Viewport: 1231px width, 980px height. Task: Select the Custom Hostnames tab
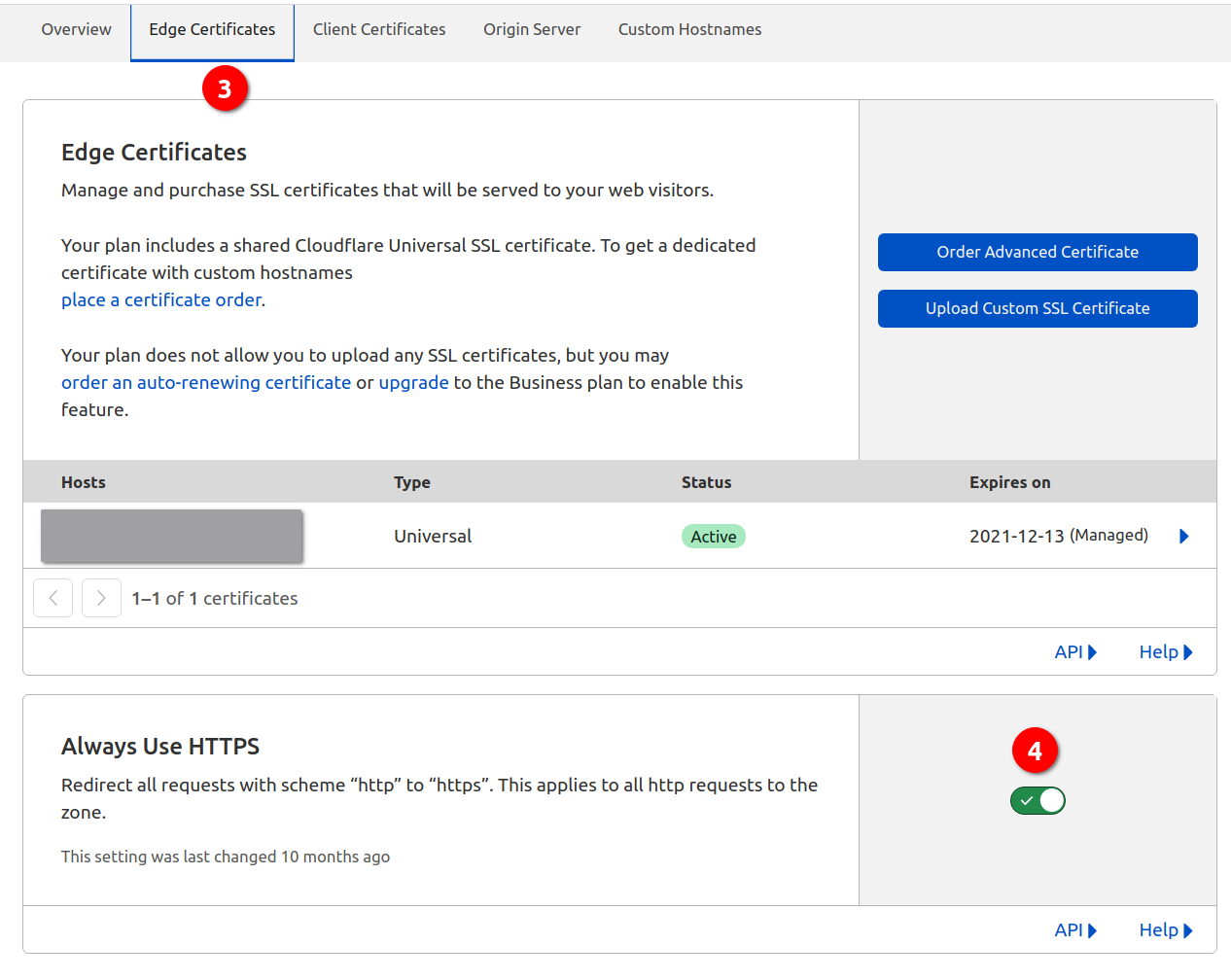(x=689, y=30)
